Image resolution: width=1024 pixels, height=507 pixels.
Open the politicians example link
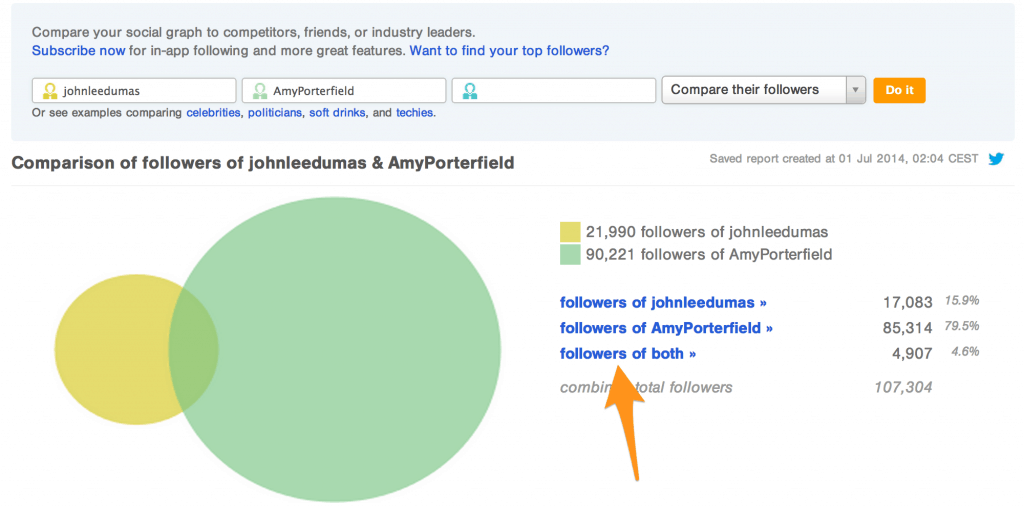point(275,112)
